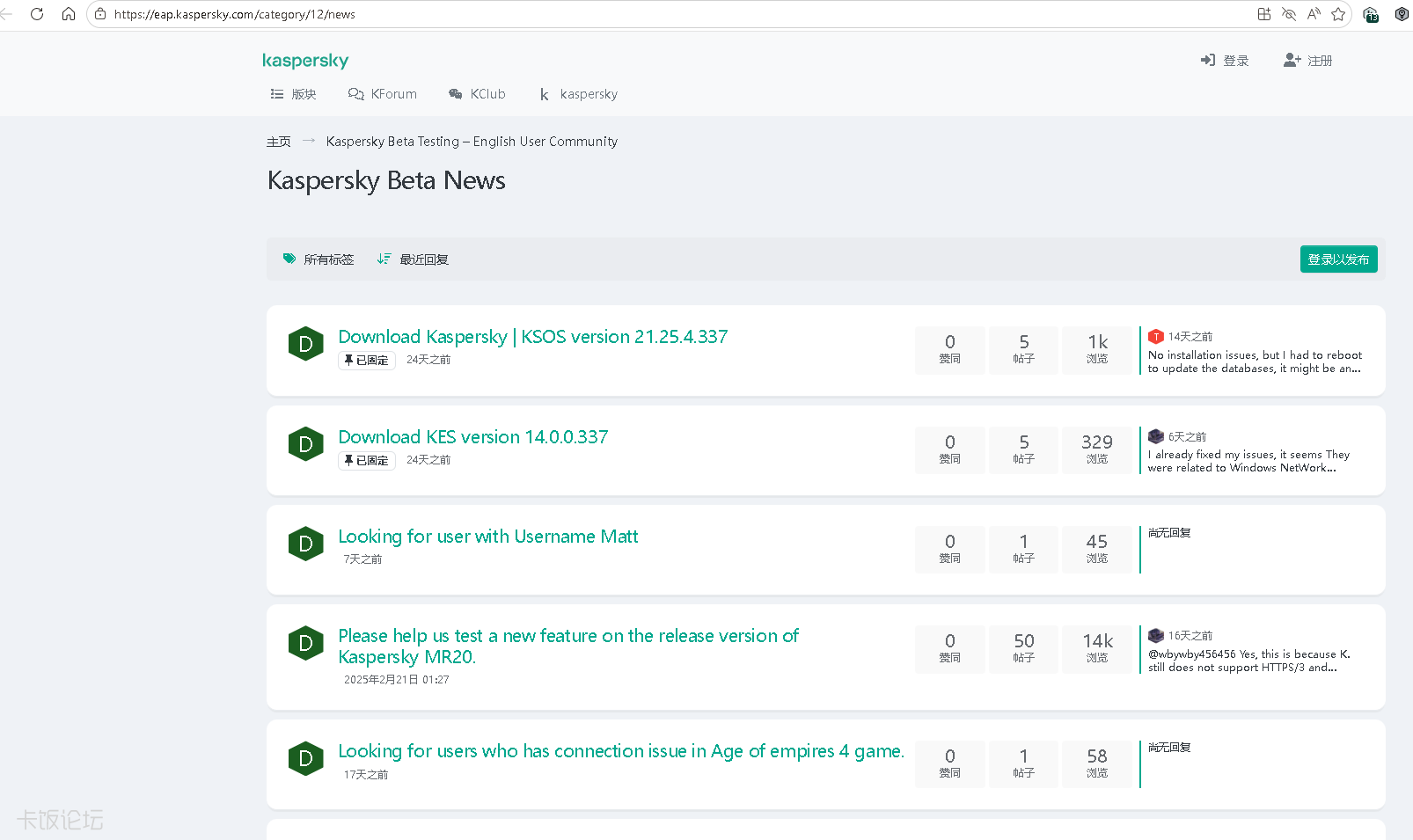Open the 版块 categories menu

point(294,94)
